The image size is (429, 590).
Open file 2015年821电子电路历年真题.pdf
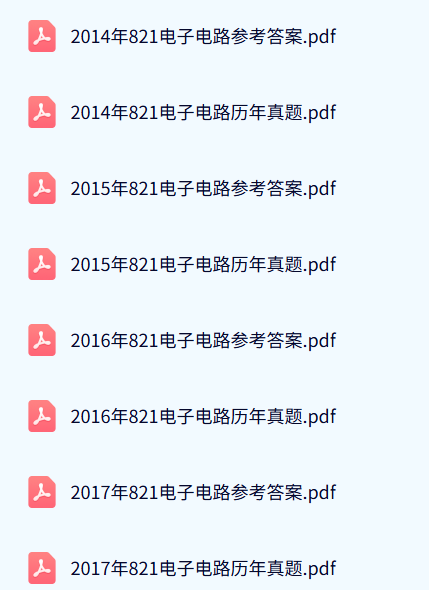pyautogui.click(x=203, y=265)
